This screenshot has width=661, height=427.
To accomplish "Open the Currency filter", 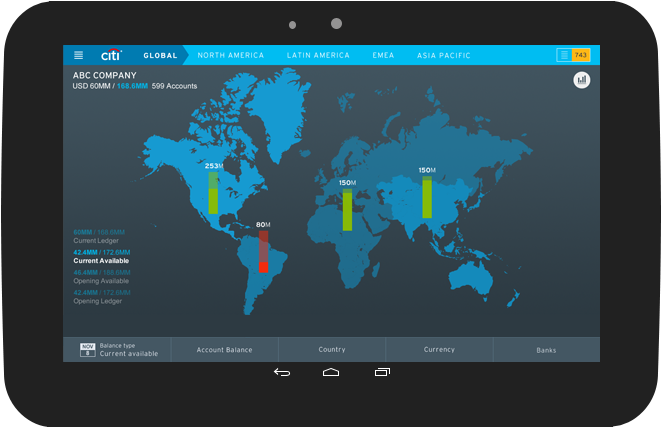I will [439, 350].
